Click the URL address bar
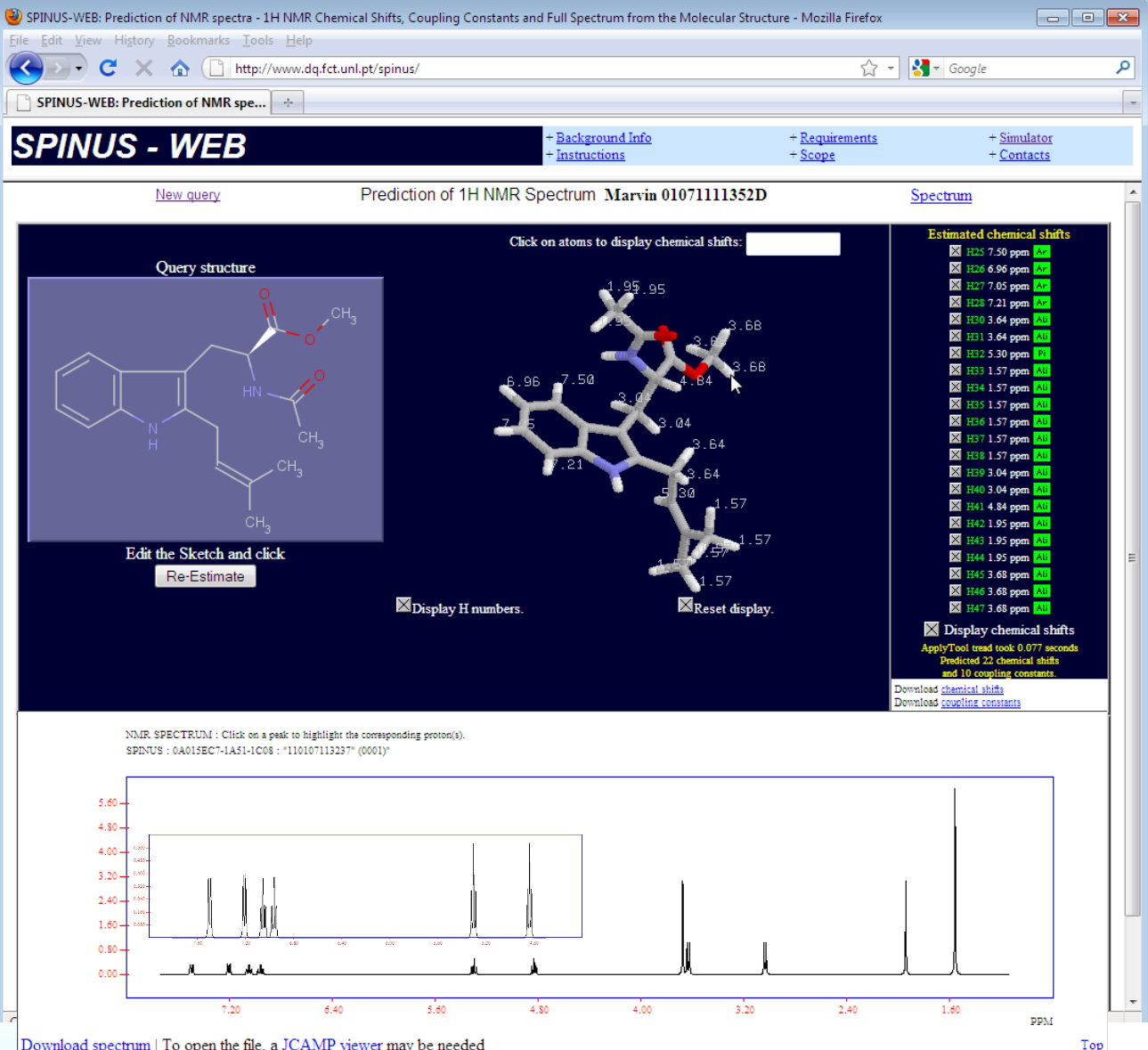 pyautogui.click(x=543, y=69)
